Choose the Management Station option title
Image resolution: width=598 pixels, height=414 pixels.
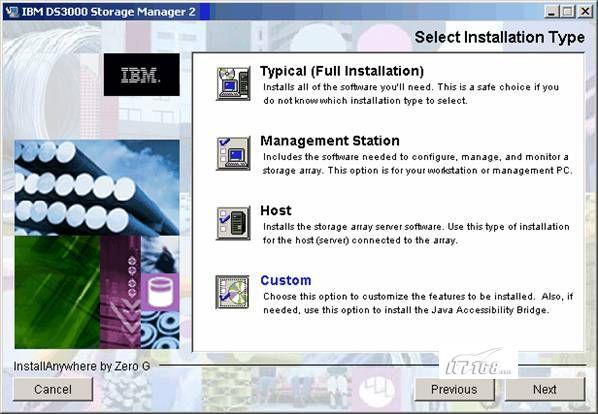(x=330, y=141)
